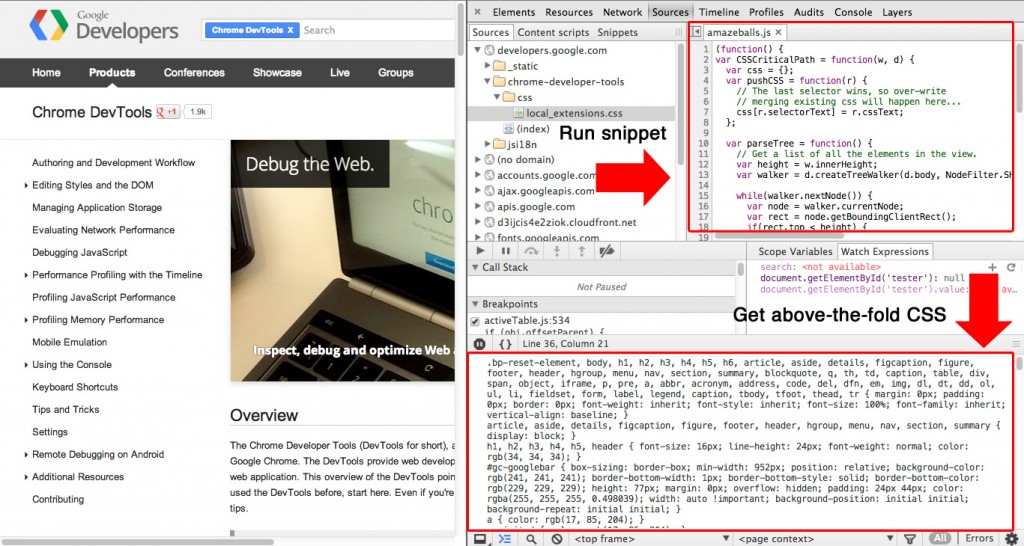This screenshot has width=1024, height=546.
Task: Click the deactivate breakpoints icon
Action: tap(606, 251)
